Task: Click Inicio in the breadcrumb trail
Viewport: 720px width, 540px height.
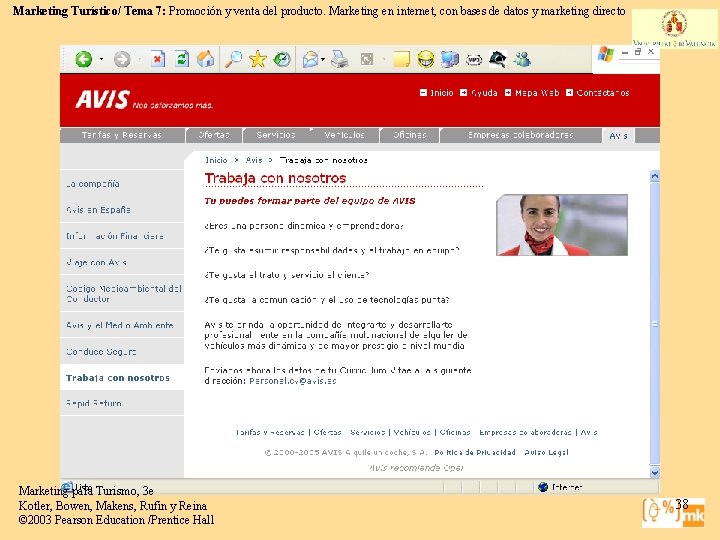Action: (x=216, y=160)
